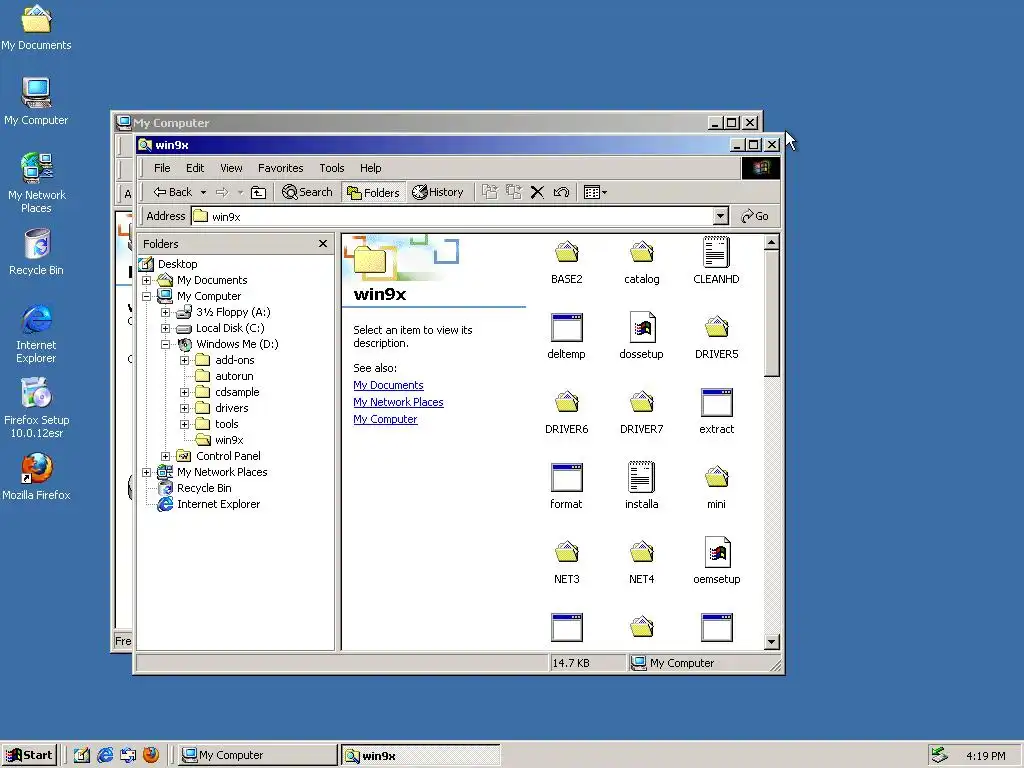This screenshot has height=768, width=1024.
Task: Click the Firefox Setup 10.0.12esr desktop icon
Action: point(36,408)
